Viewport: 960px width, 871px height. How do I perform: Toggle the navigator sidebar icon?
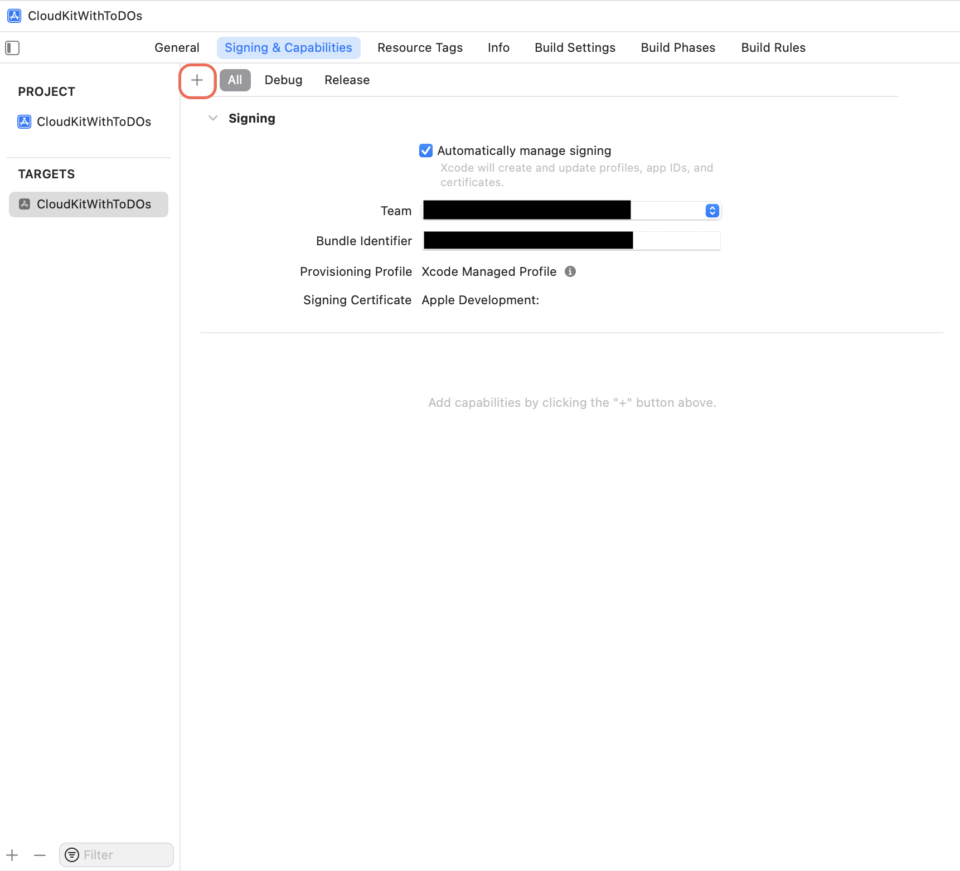pos(11,47)
